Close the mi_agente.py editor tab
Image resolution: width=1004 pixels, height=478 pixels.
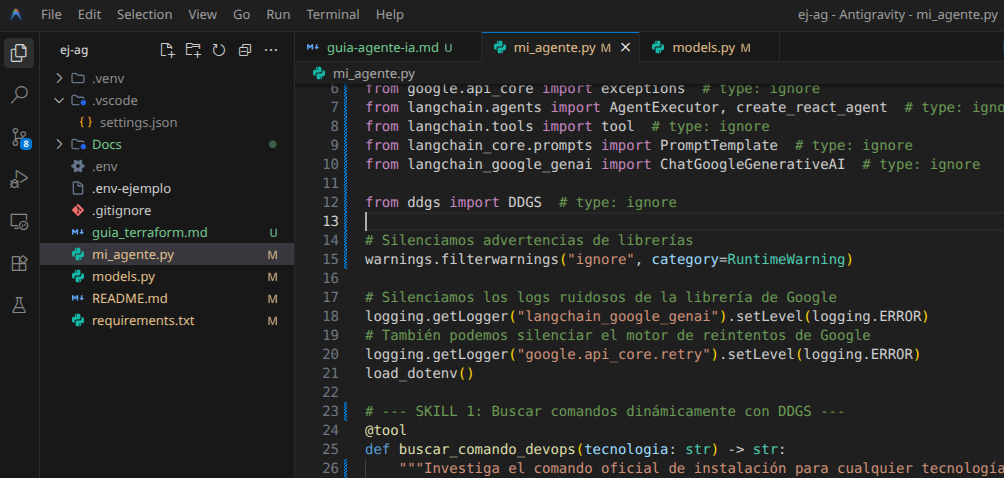(x=626, y=47)
